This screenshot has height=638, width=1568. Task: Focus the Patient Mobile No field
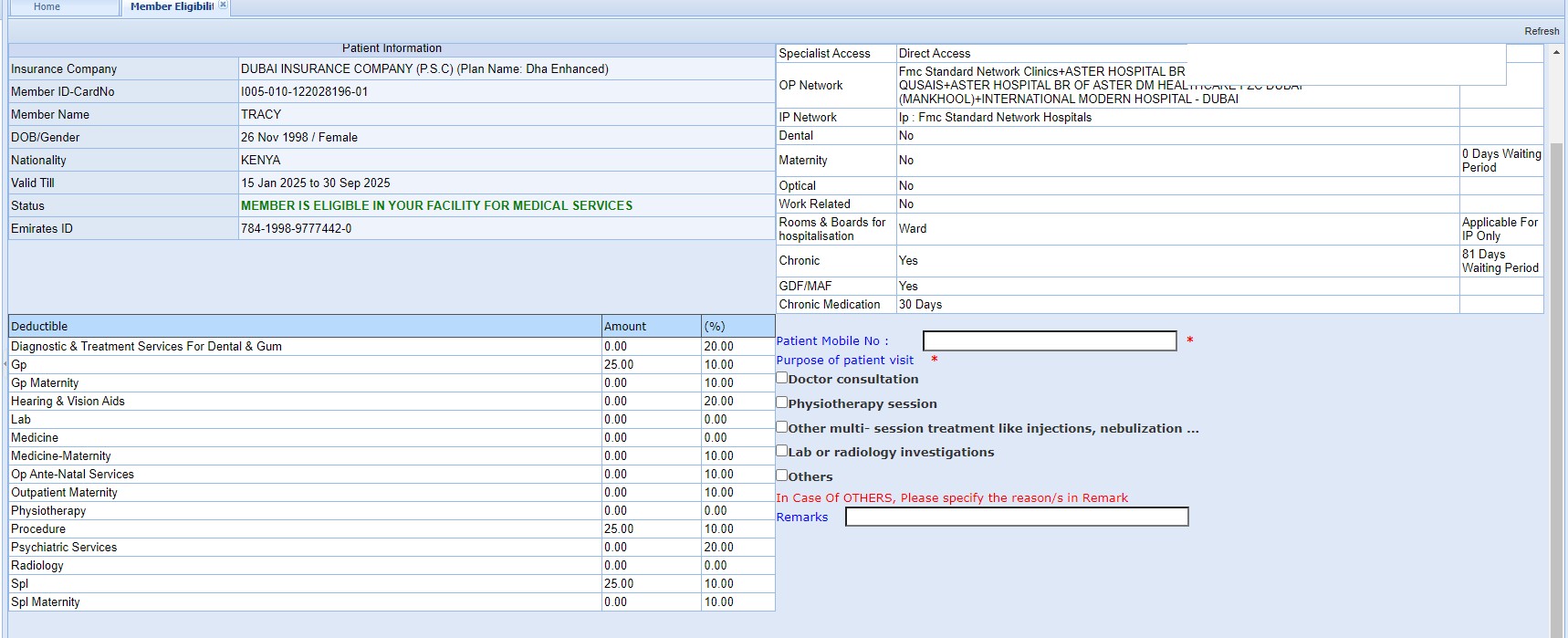point(1049,341)
